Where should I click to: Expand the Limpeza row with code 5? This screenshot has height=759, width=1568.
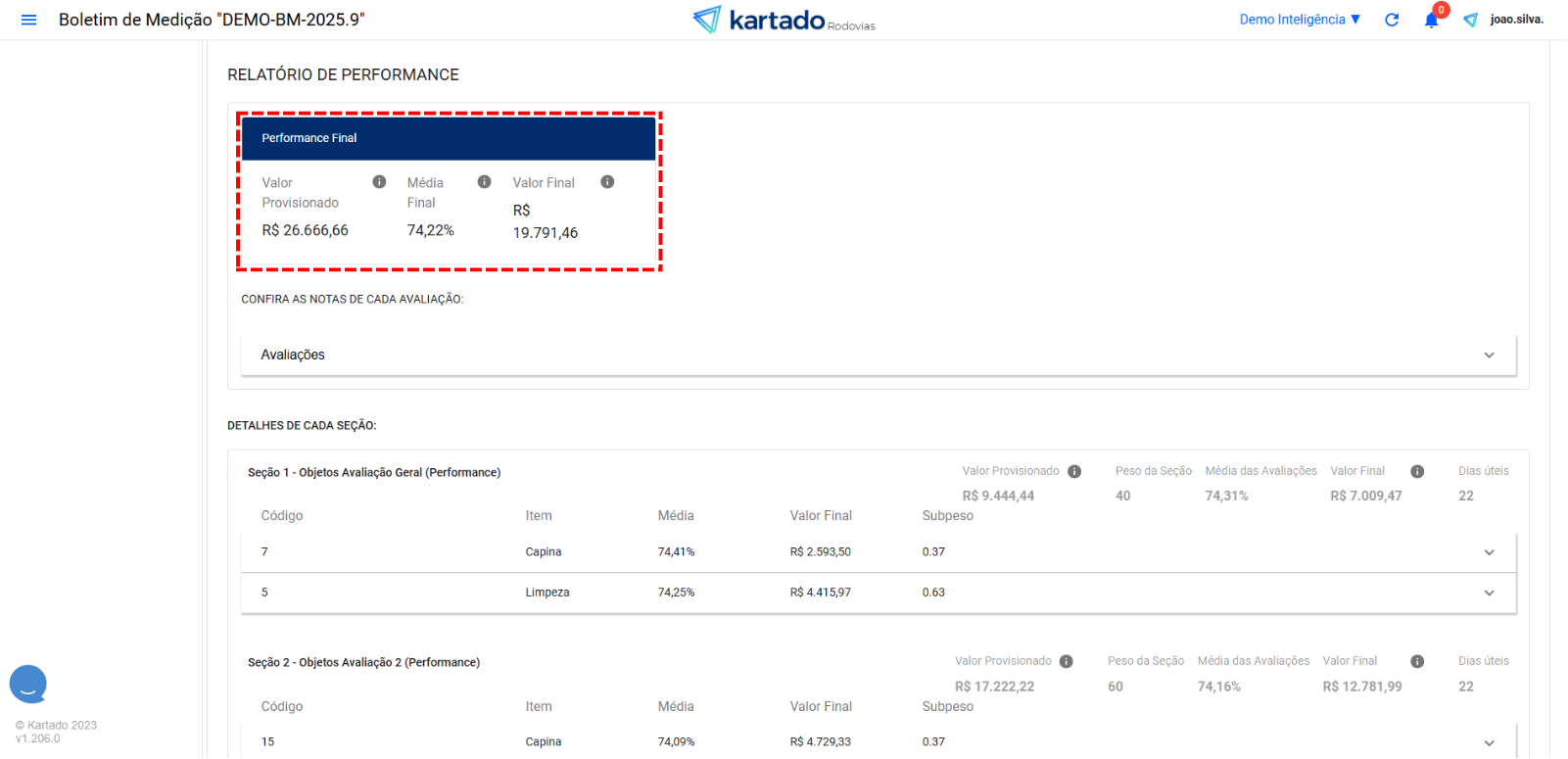(x=1489, y=593)
